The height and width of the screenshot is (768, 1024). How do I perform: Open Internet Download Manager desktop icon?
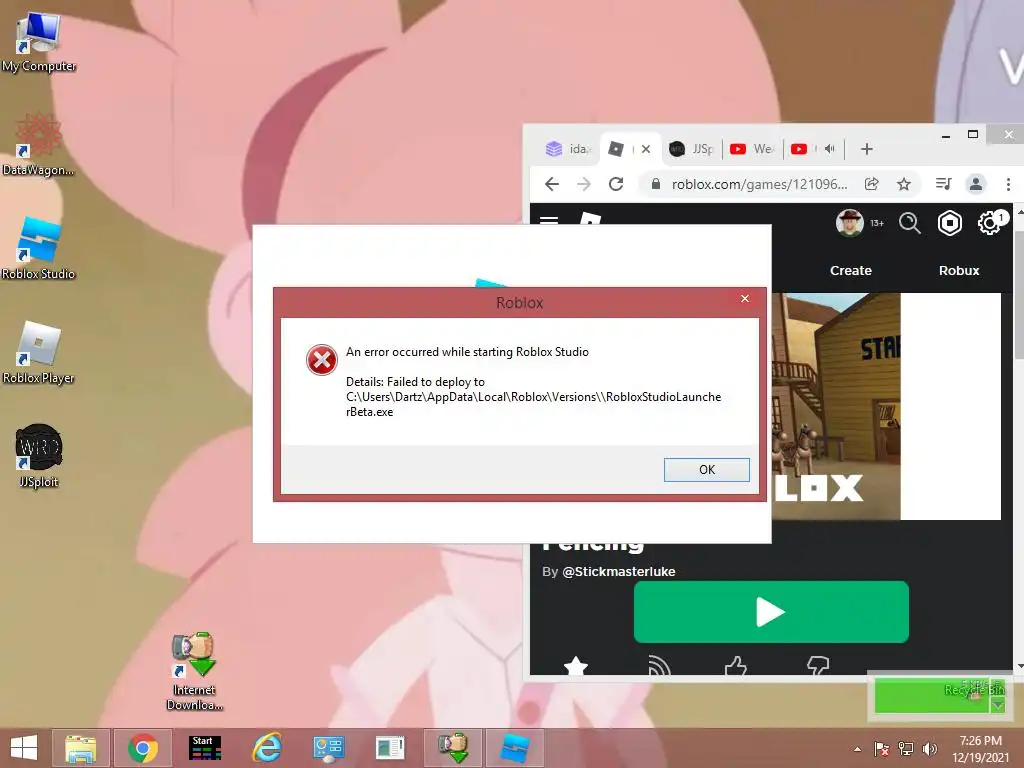coord(195,671)
